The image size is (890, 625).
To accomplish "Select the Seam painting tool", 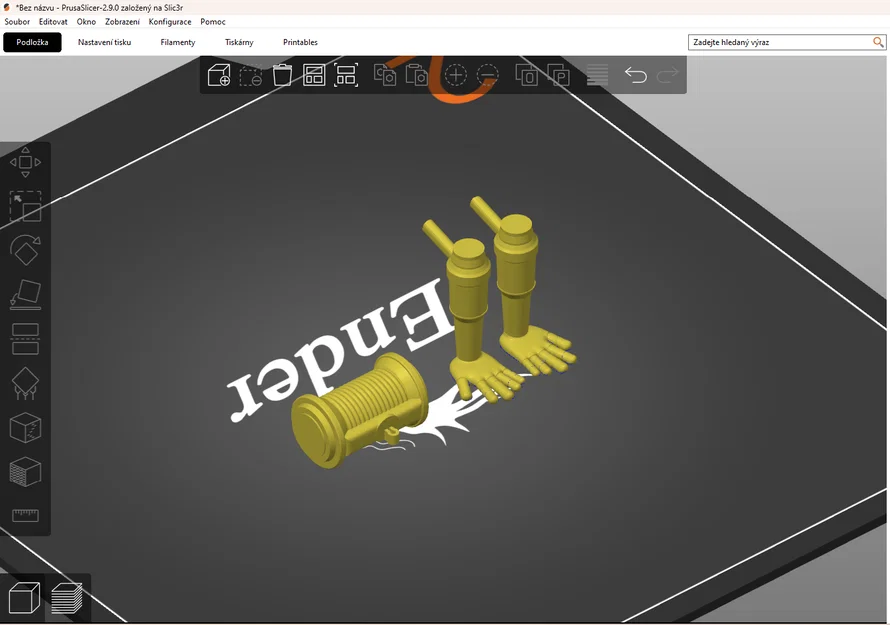I will [26, 427].
